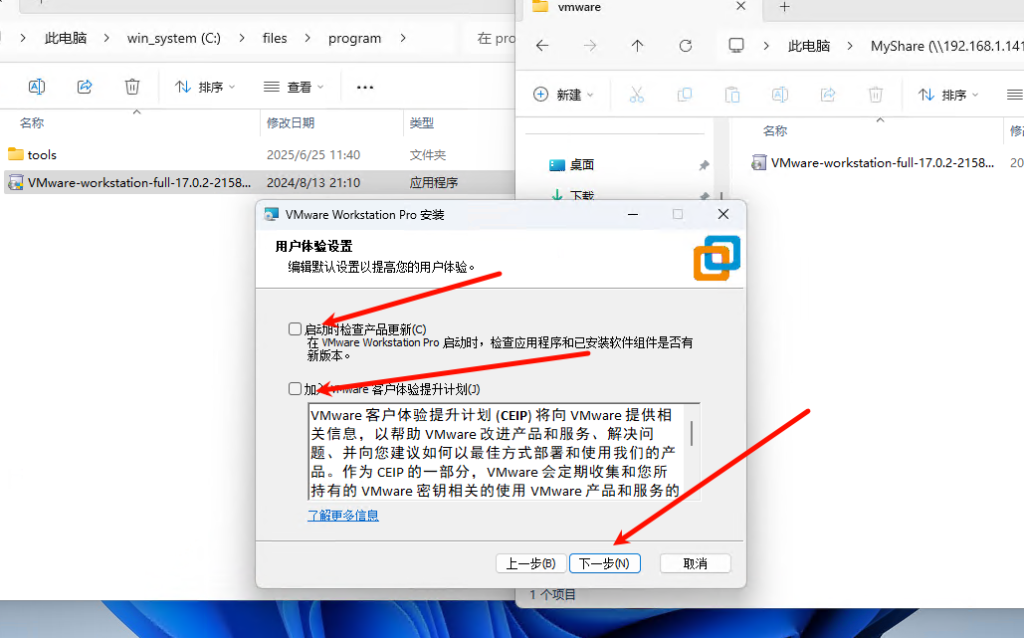Open the 了解更多信息 link

343,515
